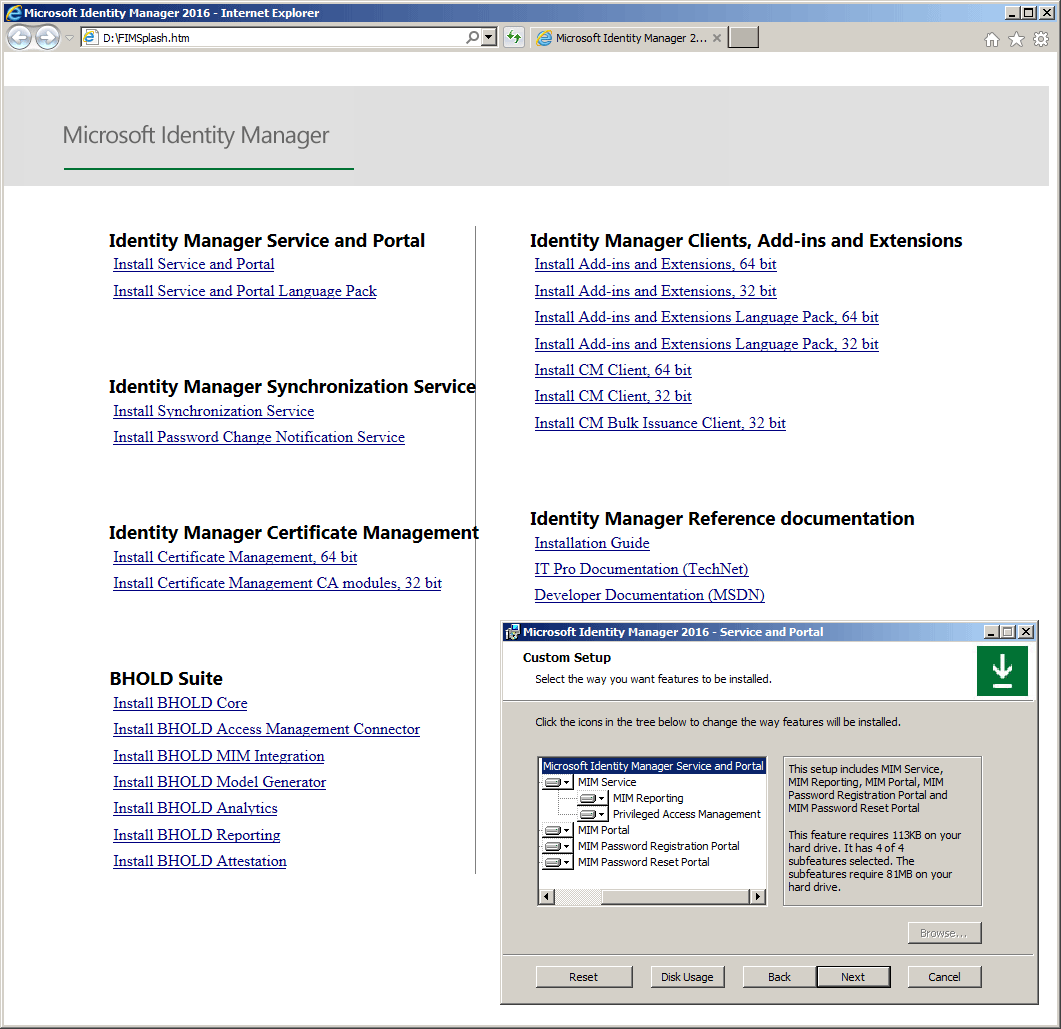This screenshot has width=1061, height=1029.
Task: Open the address bar autocomplete dropdown arrow
Action: [489, 38]
